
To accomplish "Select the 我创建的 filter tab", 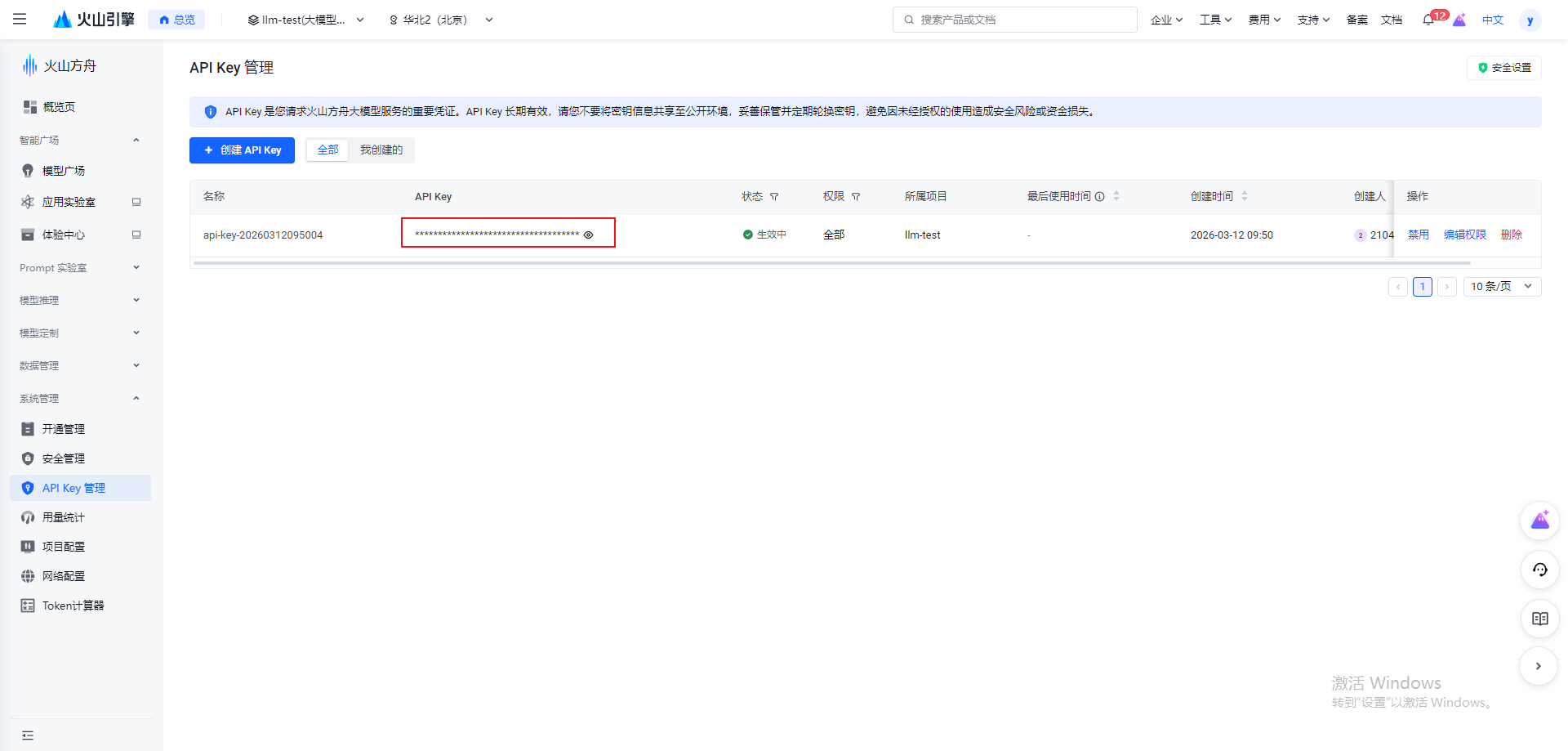I will pos(381,150).
